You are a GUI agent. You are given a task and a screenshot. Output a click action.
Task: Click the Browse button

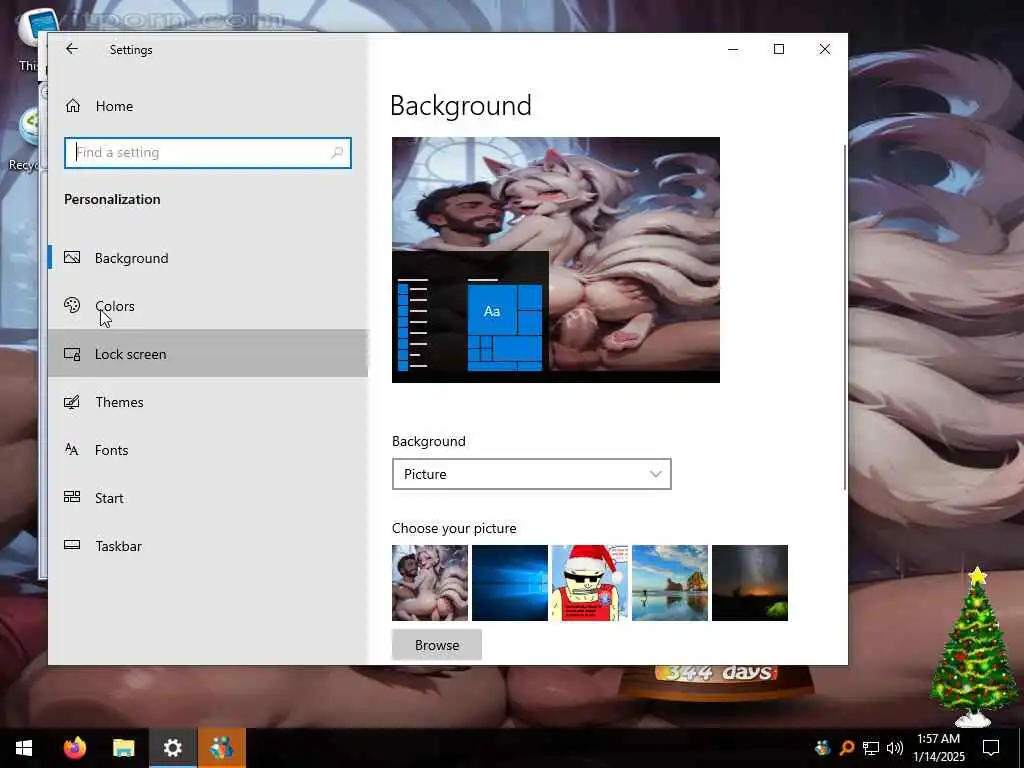pyautogui.click(x=437, y=645)
